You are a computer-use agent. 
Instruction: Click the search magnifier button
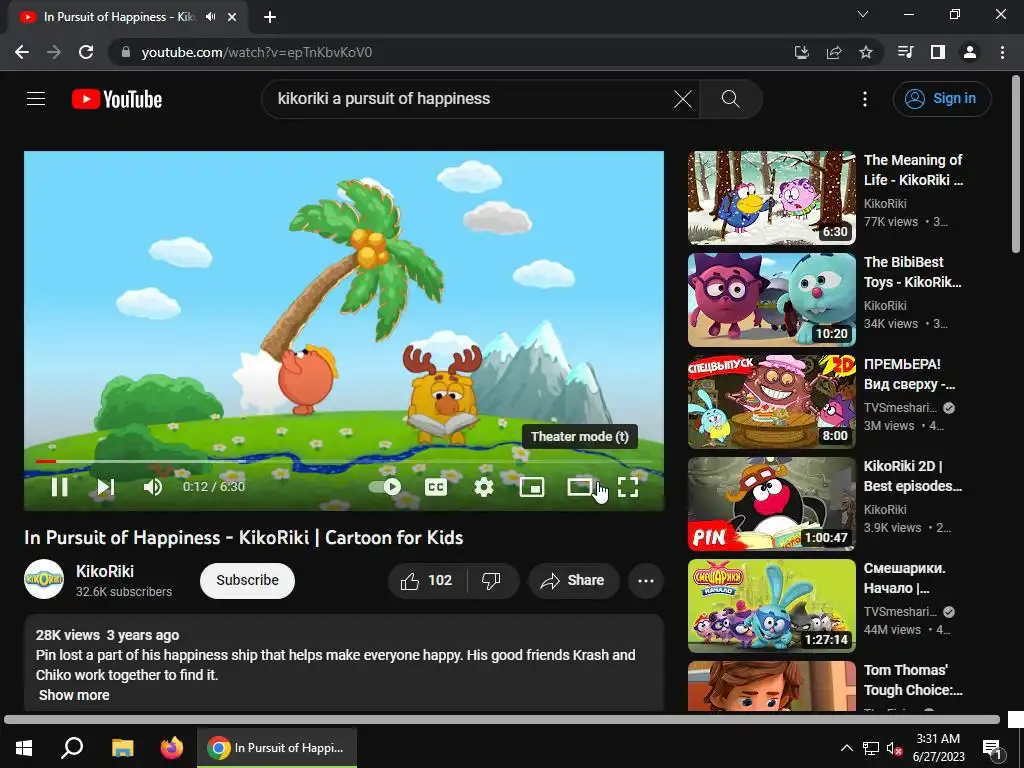[x=731, y=99]
